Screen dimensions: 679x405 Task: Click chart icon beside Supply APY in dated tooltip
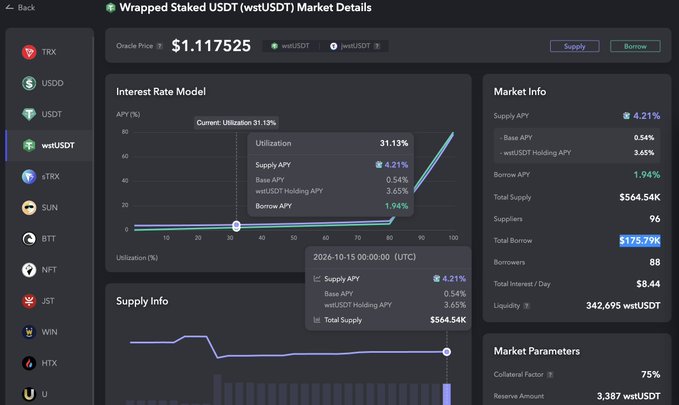pos(317,279)
